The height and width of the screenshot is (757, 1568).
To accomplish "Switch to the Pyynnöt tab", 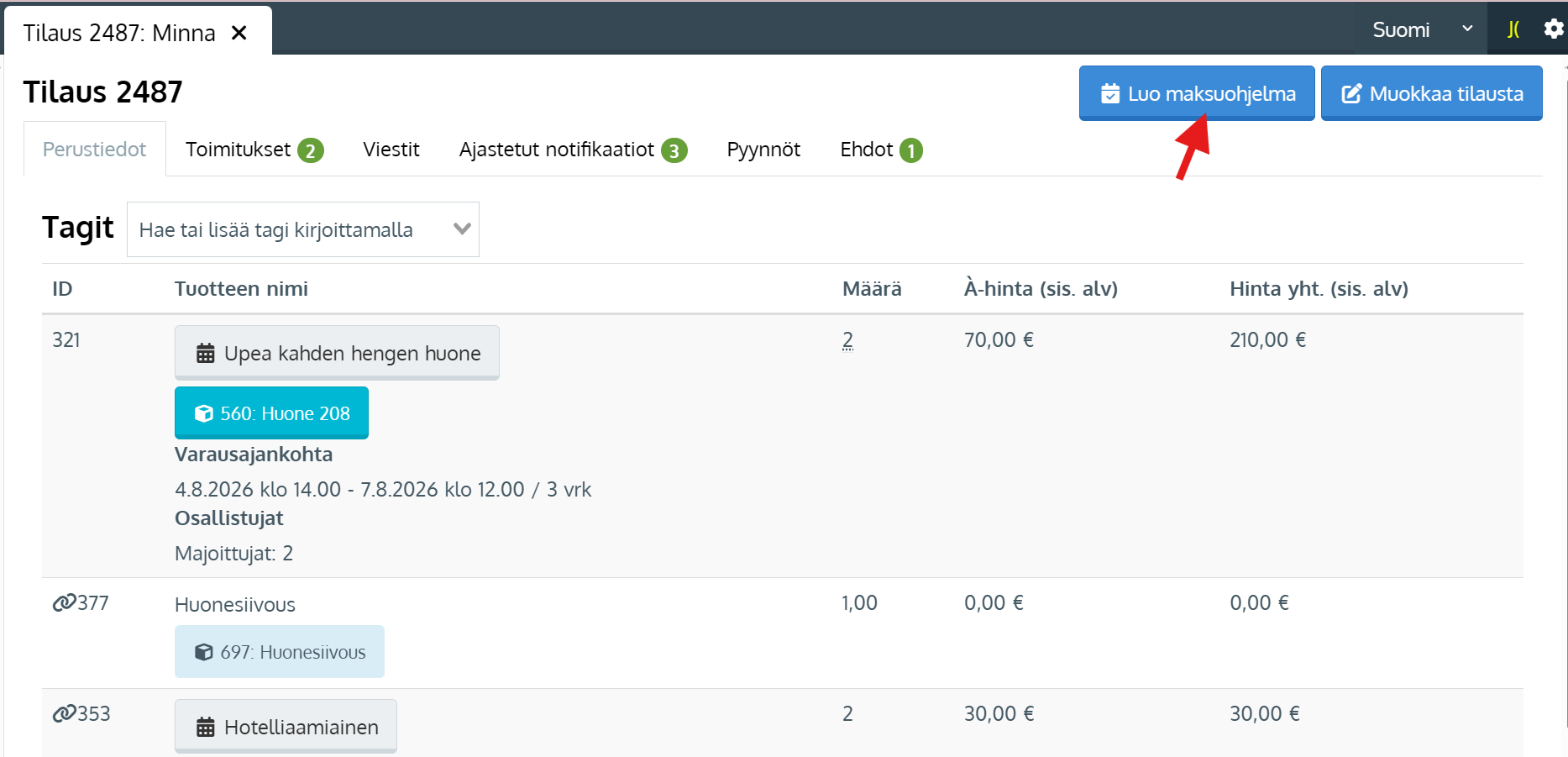I will 763,150.
